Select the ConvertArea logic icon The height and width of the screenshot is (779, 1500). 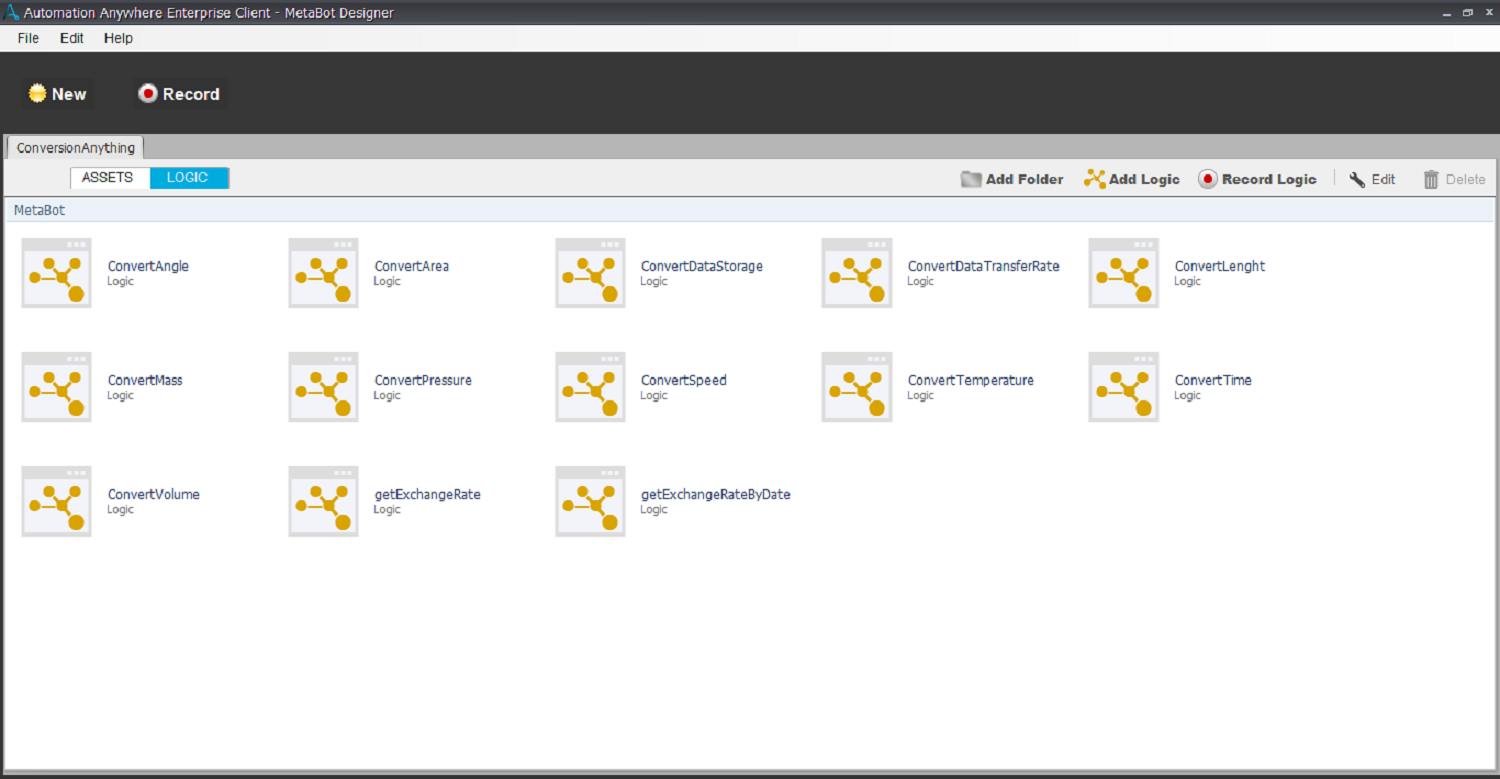323,273
